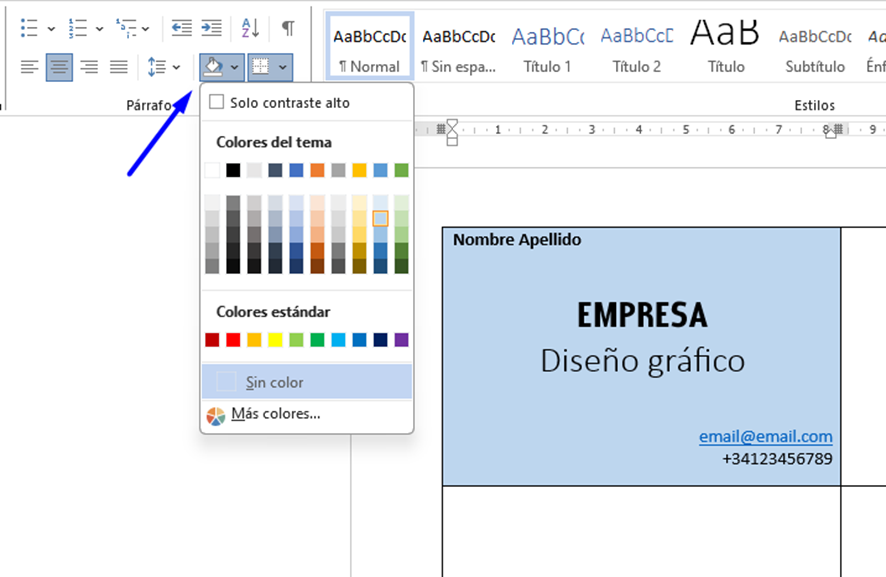Viewport: 886px width, 577px height.
Task: Align text to the right
Action: (89, 67)
